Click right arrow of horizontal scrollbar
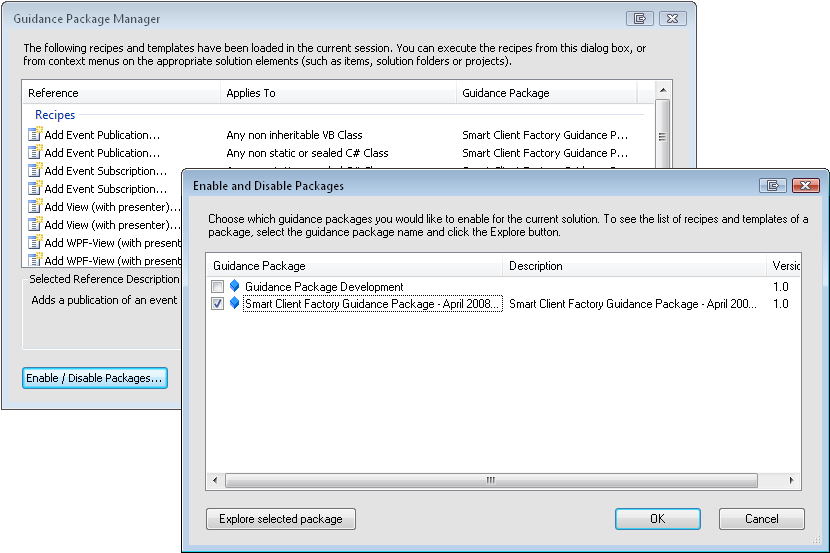Screen dimensions: 830x553 click(791, 480)
